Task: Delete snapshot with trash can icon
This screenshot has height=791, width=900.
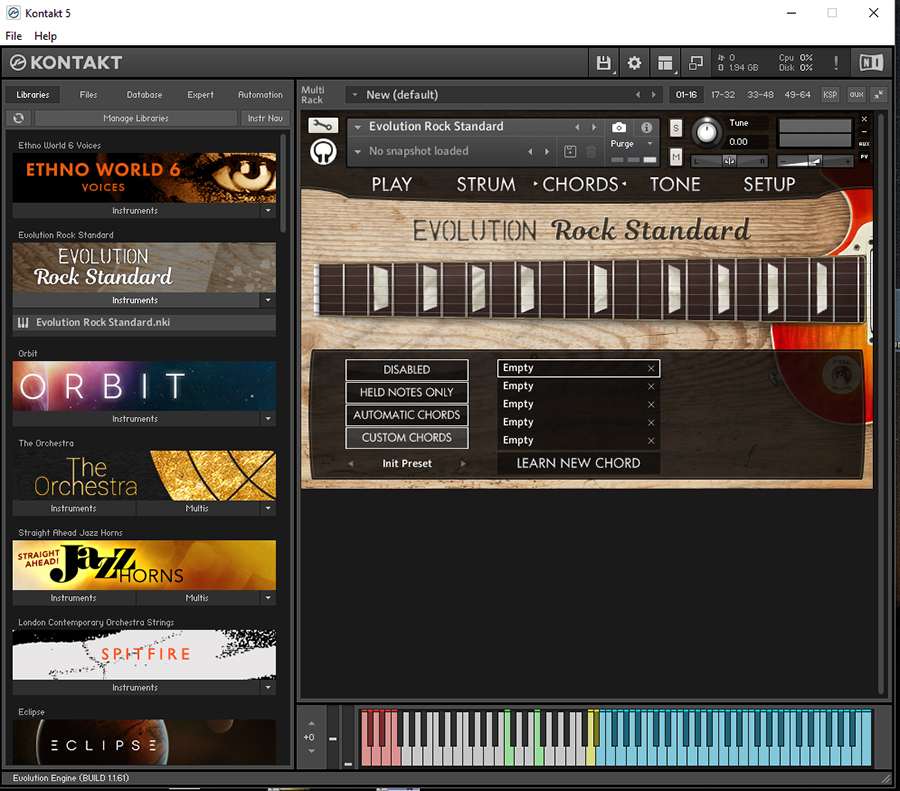Action: [x=591, y=152]
